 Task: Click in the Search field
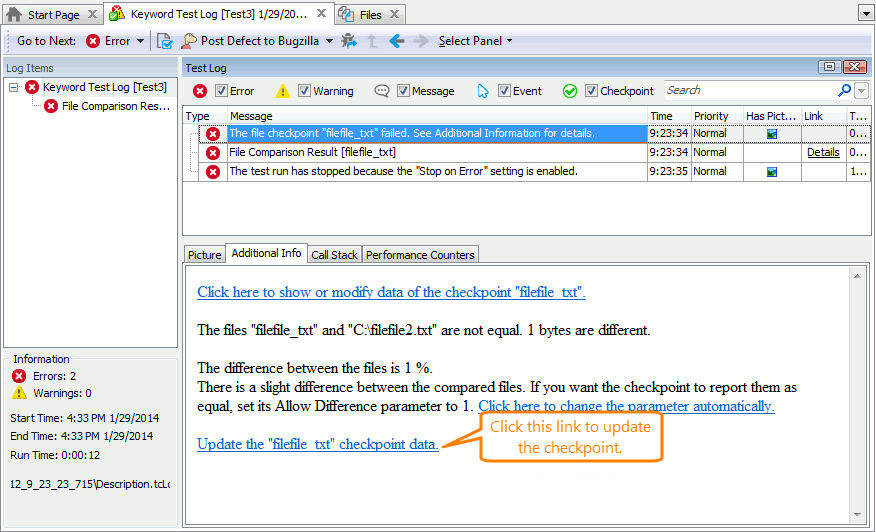[750, 91]
